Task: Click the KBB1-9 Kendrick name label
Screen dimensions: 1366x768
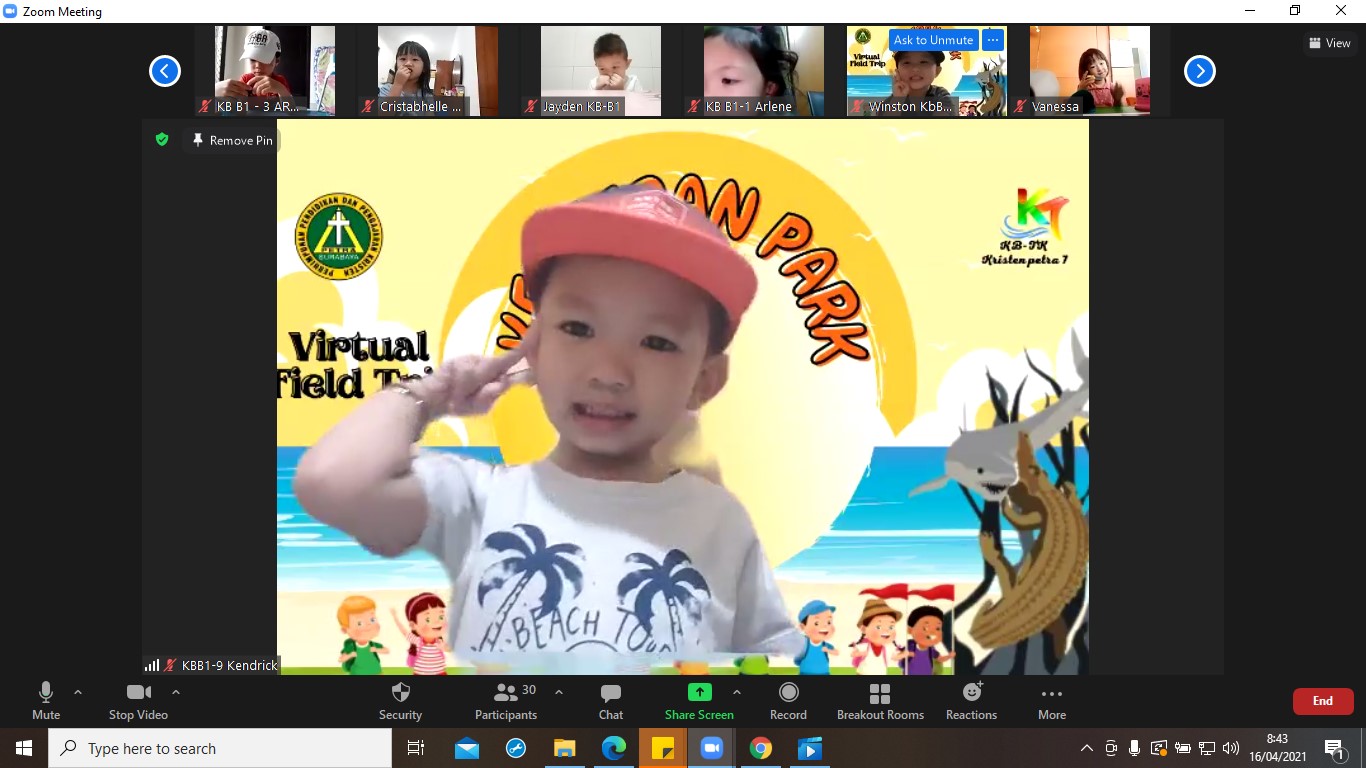Action: point(229,665)
